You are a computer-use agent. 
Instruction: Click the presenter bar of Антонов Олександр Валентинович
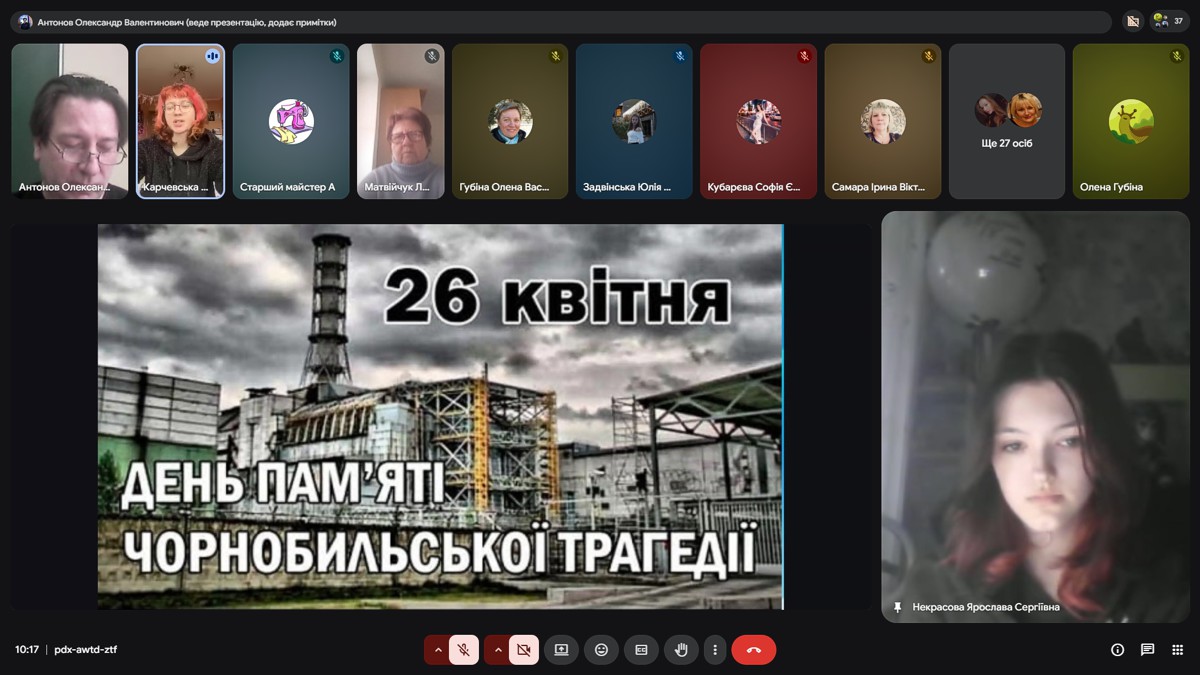[x=564, y=22]
